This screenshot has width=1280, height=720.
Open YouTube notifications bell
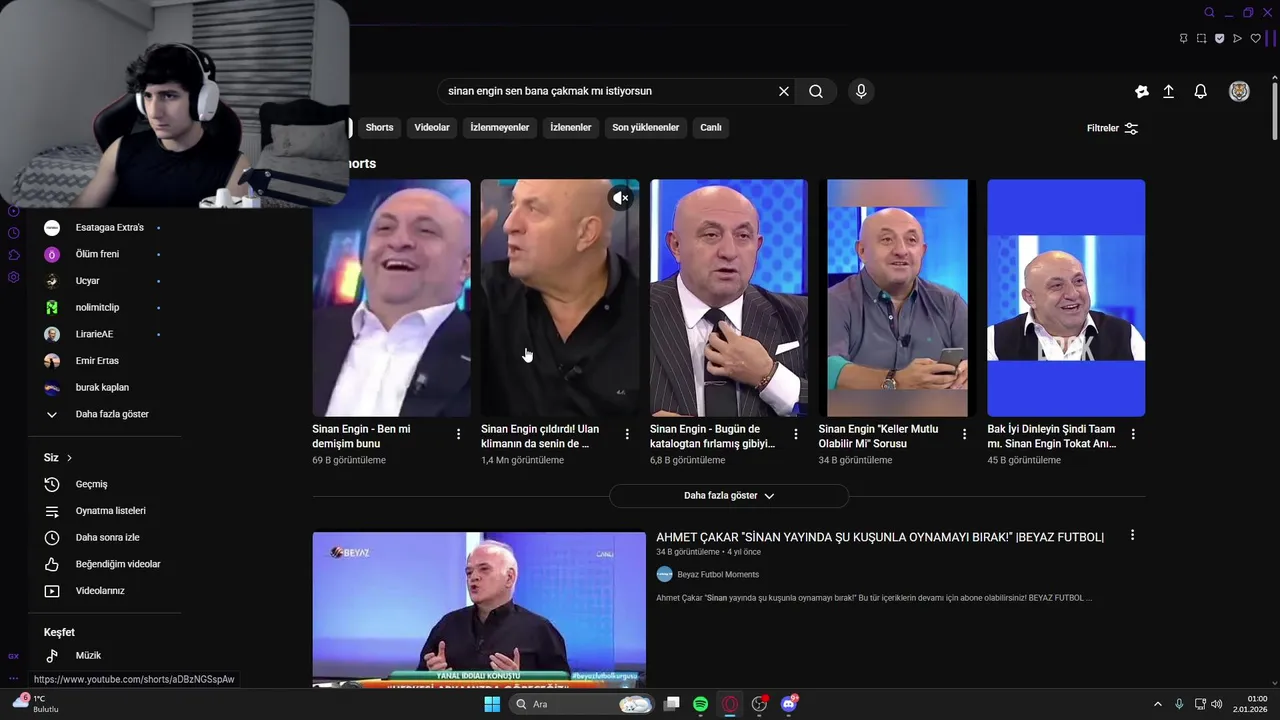(1201, 91)
